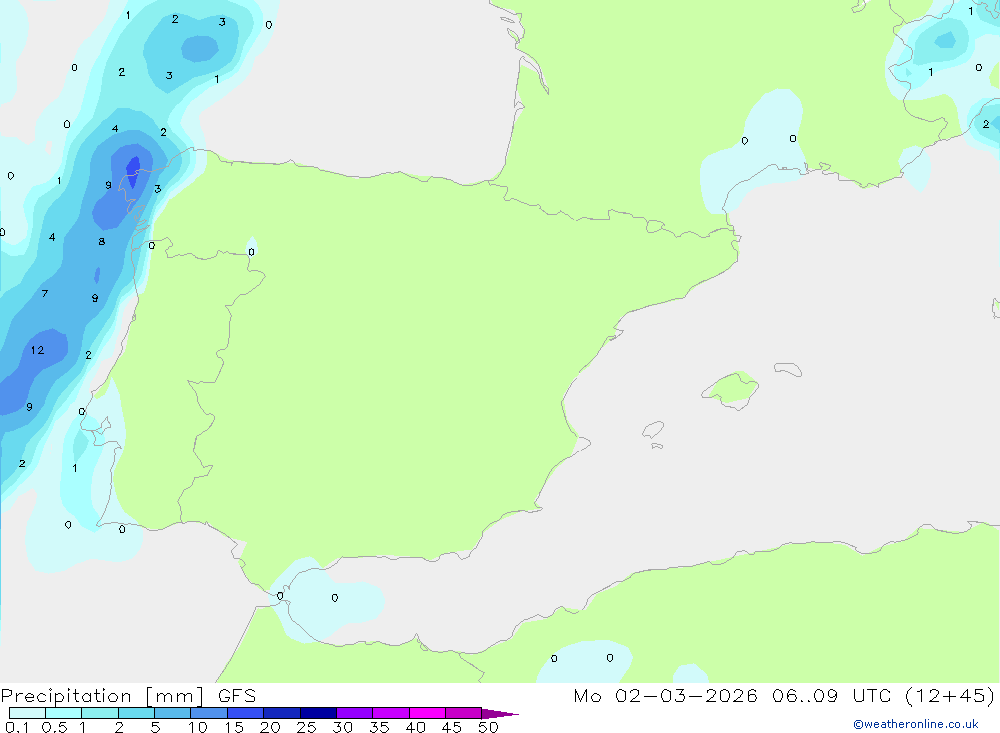The height and width of the screenshot is (733, 1000).
Task: Select the '25' legend scale label
Action: click(x=306, y=727)
